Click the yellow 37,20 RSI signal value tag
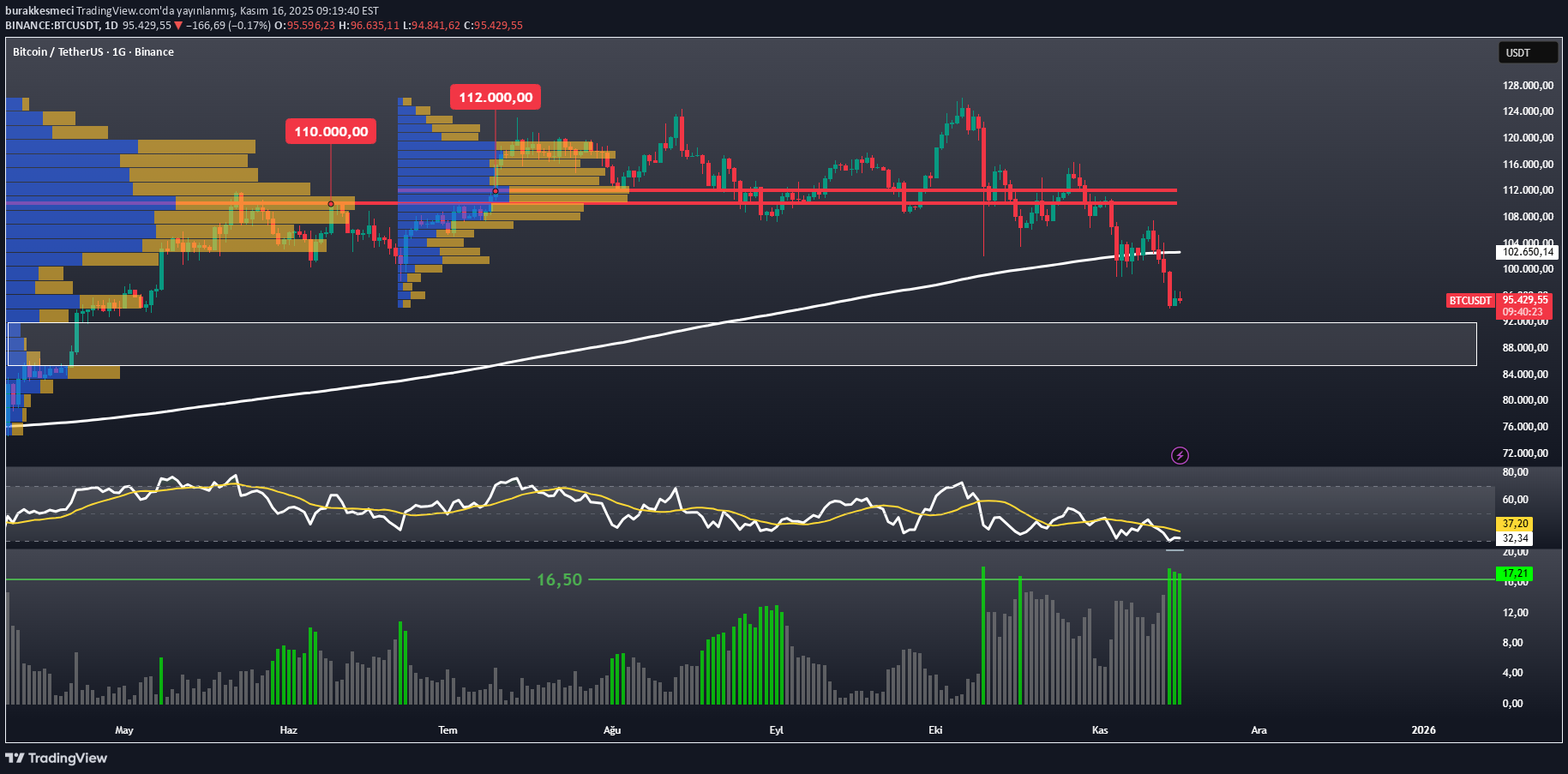The image size is (1568, 774). coord(1514,523)
